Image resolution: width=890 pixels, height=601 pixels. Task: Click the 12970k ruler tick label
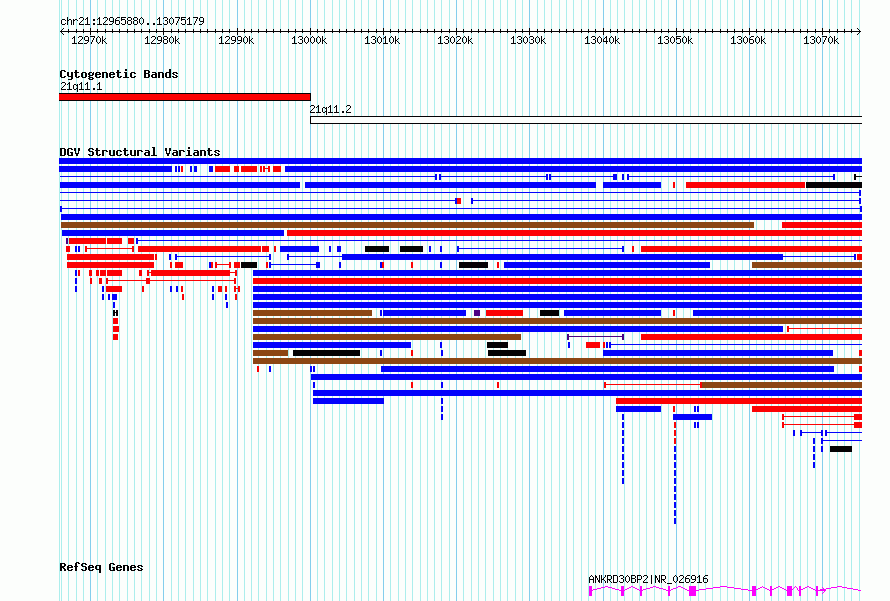pyautogui.click(x=89, y=40)
